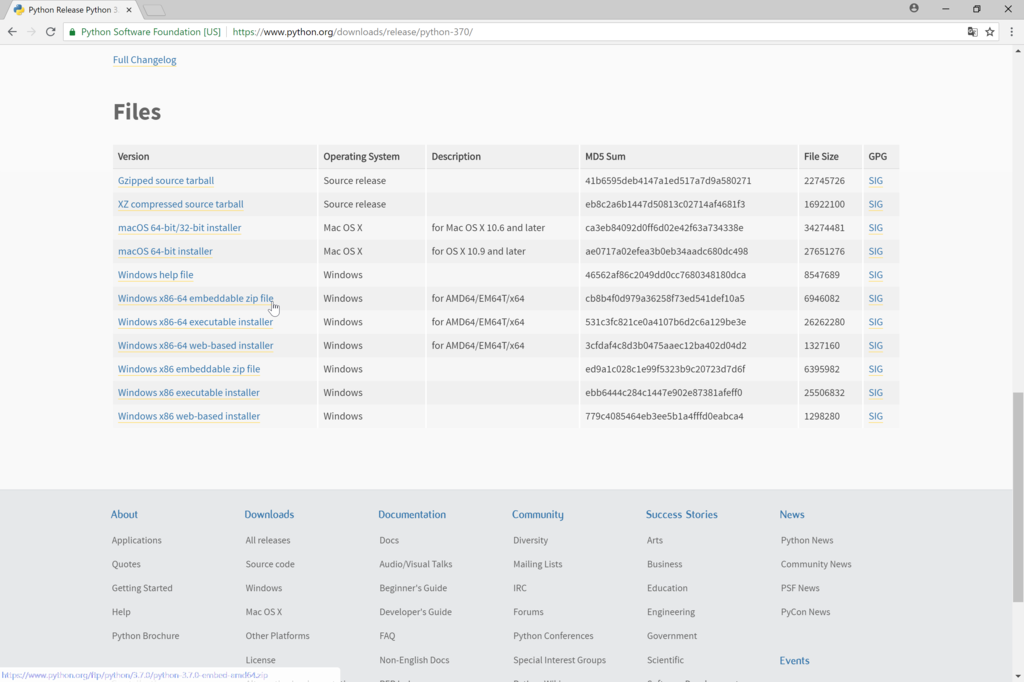
Task: Open Mac OS X footer link
Action: click(x=264, y=612)
